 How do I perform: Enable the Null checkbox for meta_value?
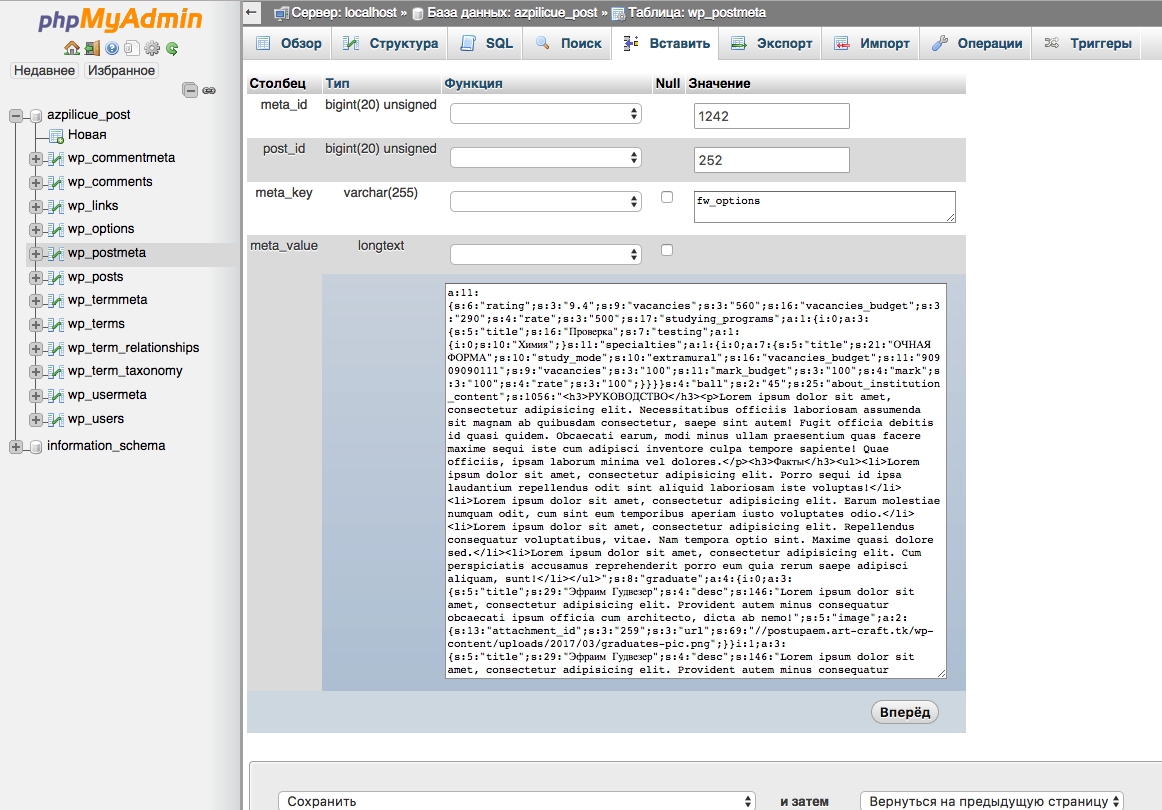667,250
